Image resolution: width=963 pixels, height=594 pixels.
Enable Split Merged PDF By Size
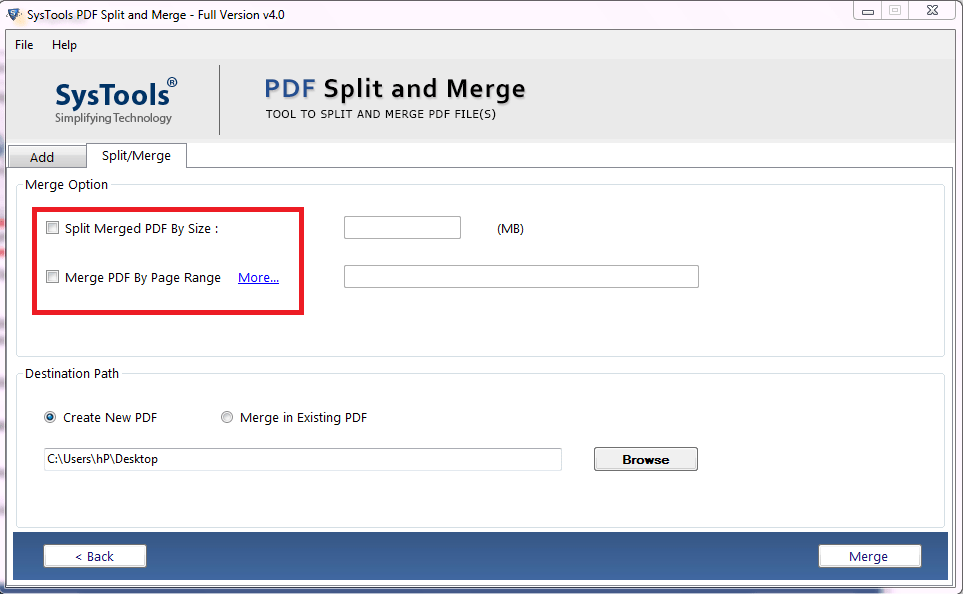pyautogui.click(x=52, y=227)
